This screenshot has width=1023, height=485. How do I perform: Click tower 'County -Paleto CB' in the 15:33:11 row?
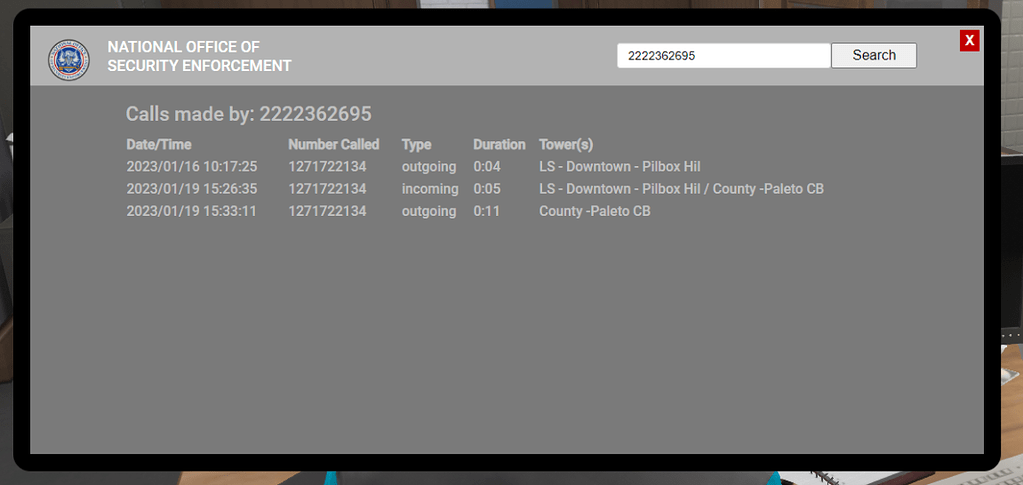[594, 211]
